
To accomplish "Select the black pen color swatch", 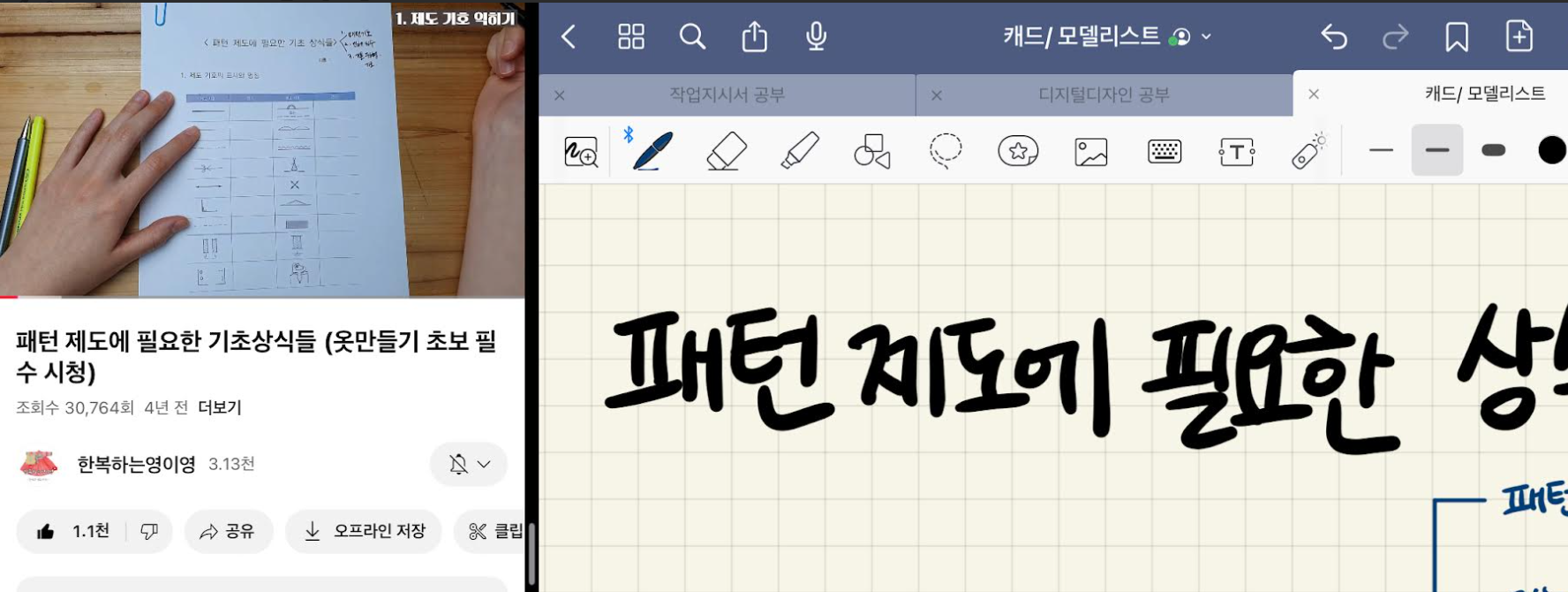I will 1550,150.
